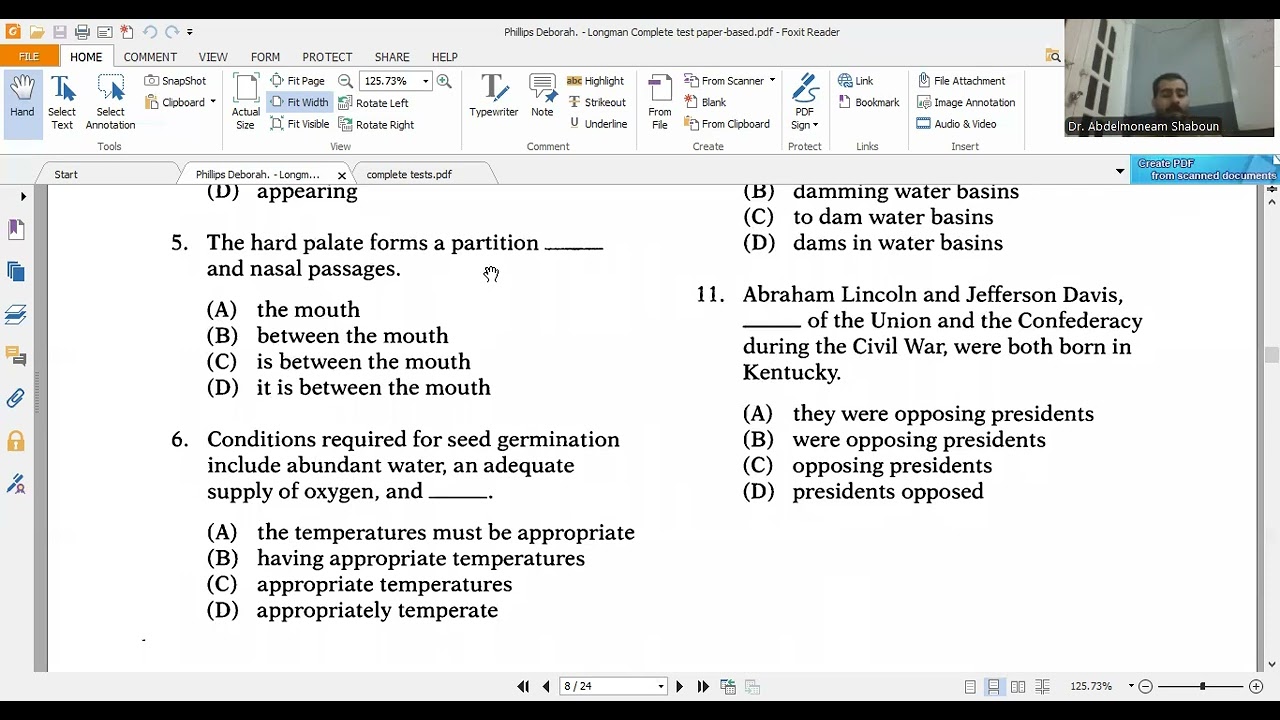Switch to the FORM ribbon tab
The height and width of the screenshot is (720, 1280).
coord(265,57)
